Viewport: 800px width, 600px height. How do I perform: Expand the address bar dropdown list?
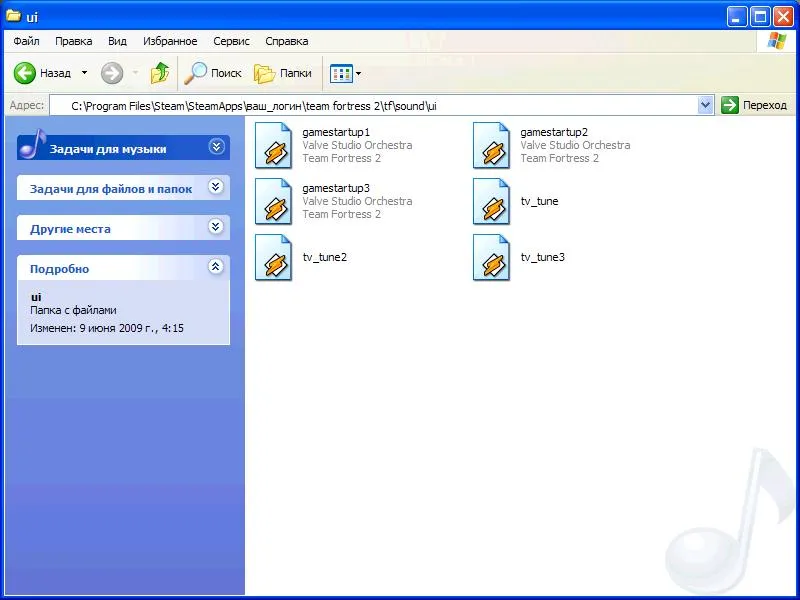(705, 105)
